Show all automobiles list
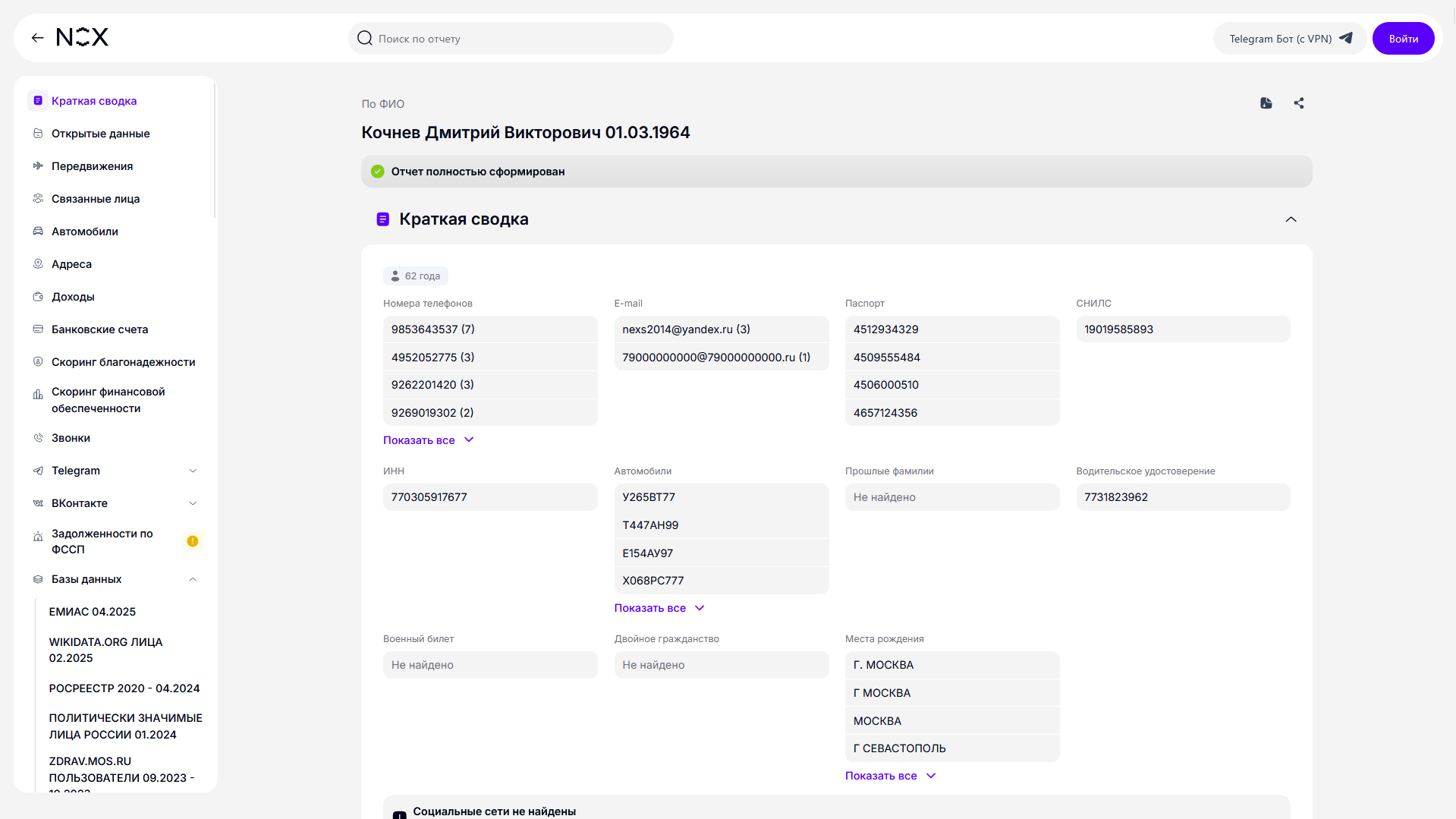 pos(659,608)
